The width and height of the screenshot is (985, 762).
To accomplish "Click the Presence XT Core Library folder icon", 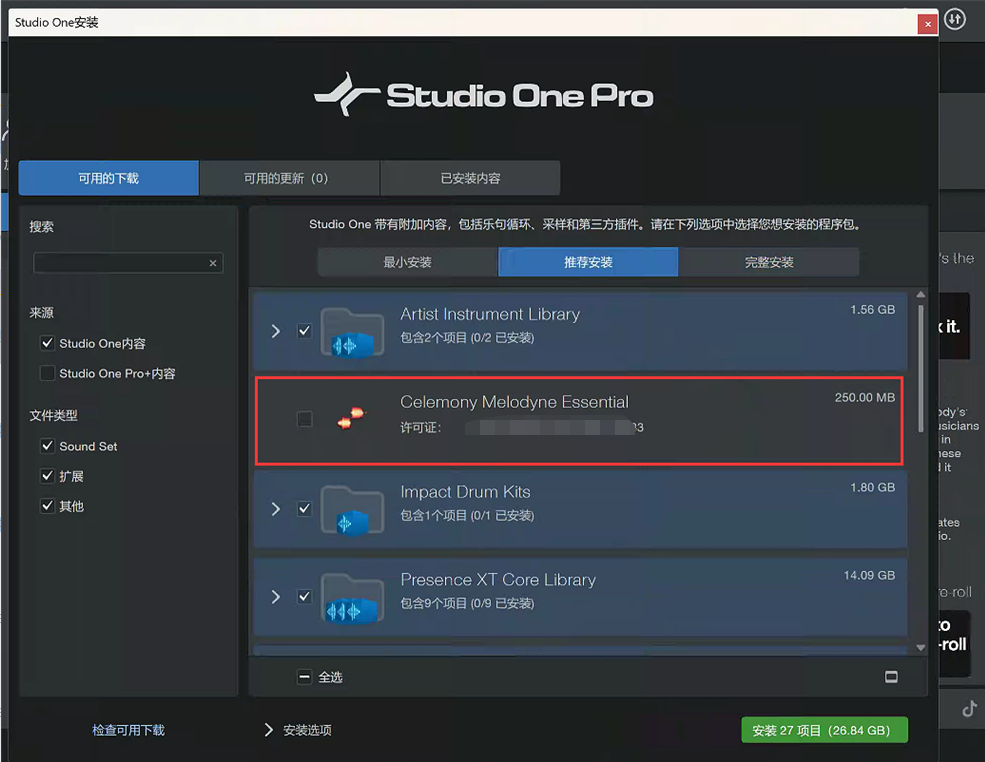I will [352, 598].
